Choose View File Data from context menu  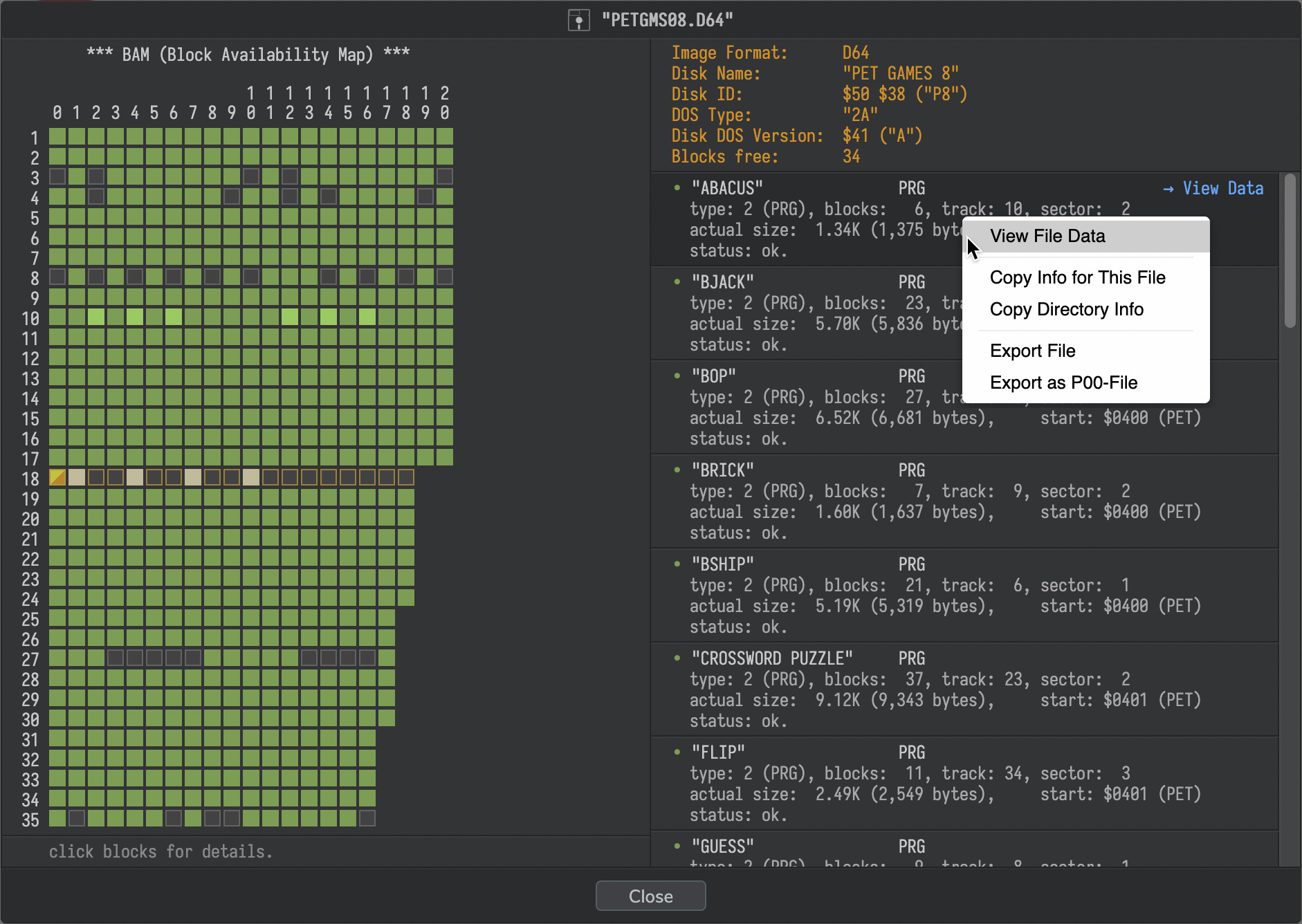pyautogui.click(x=1085, y=237)
